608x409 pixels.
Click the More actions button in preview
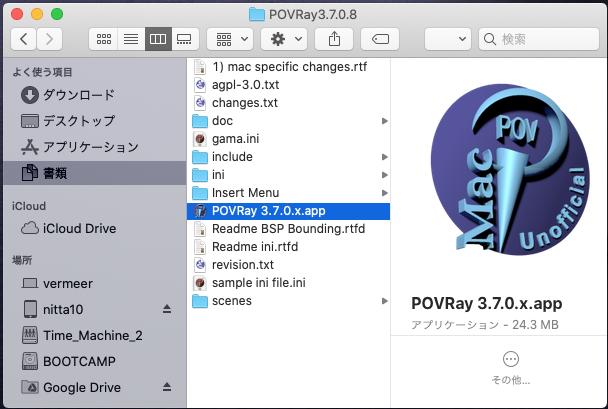click(511, 359)
